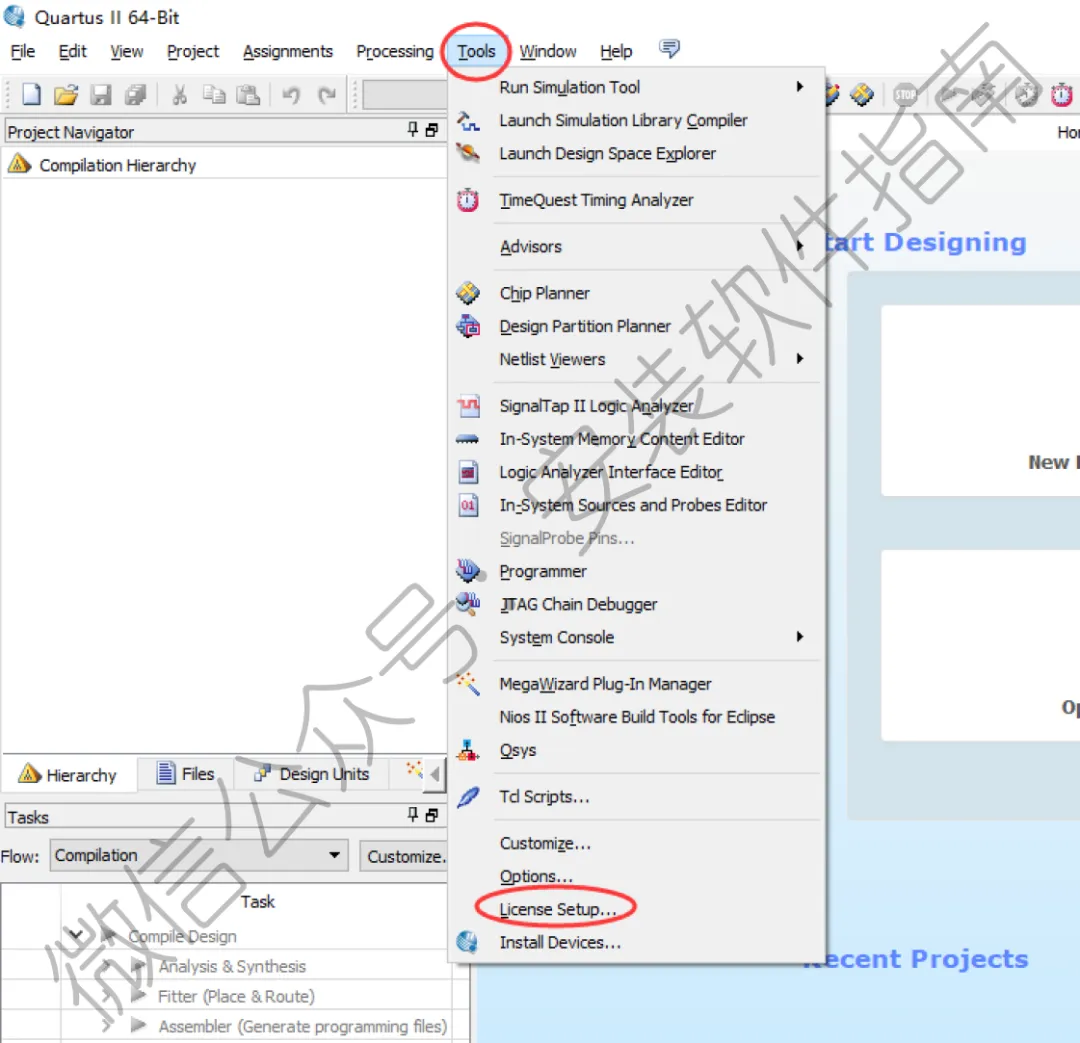Expand the Analysis & Synthesis task

(x=107, y=965)
